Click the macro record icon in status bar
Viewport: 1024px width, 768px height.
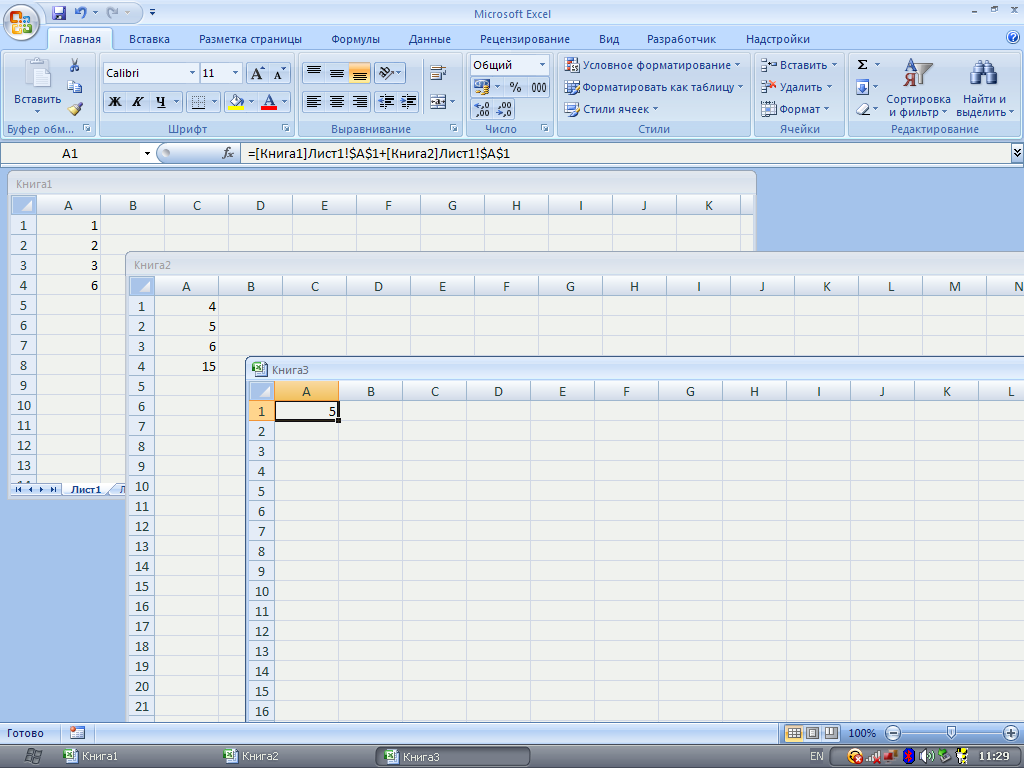(77, 733)
